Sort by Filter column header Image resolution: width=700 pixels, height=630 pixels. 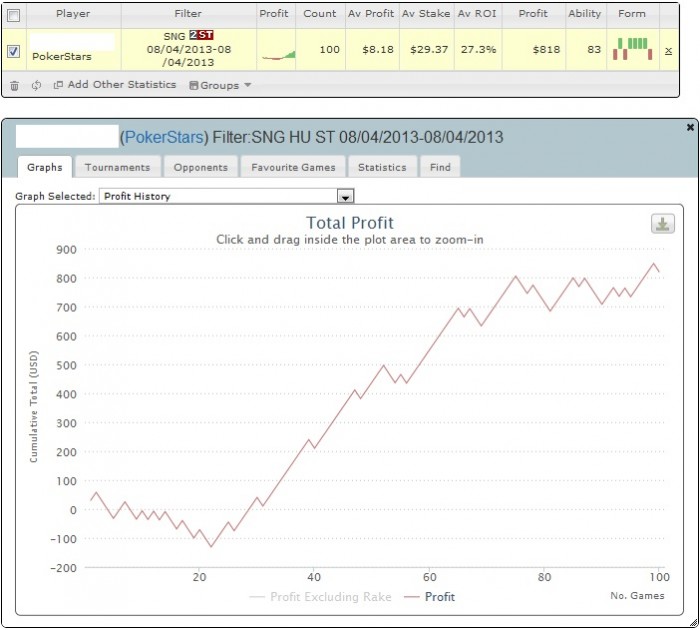click(188, 14)
